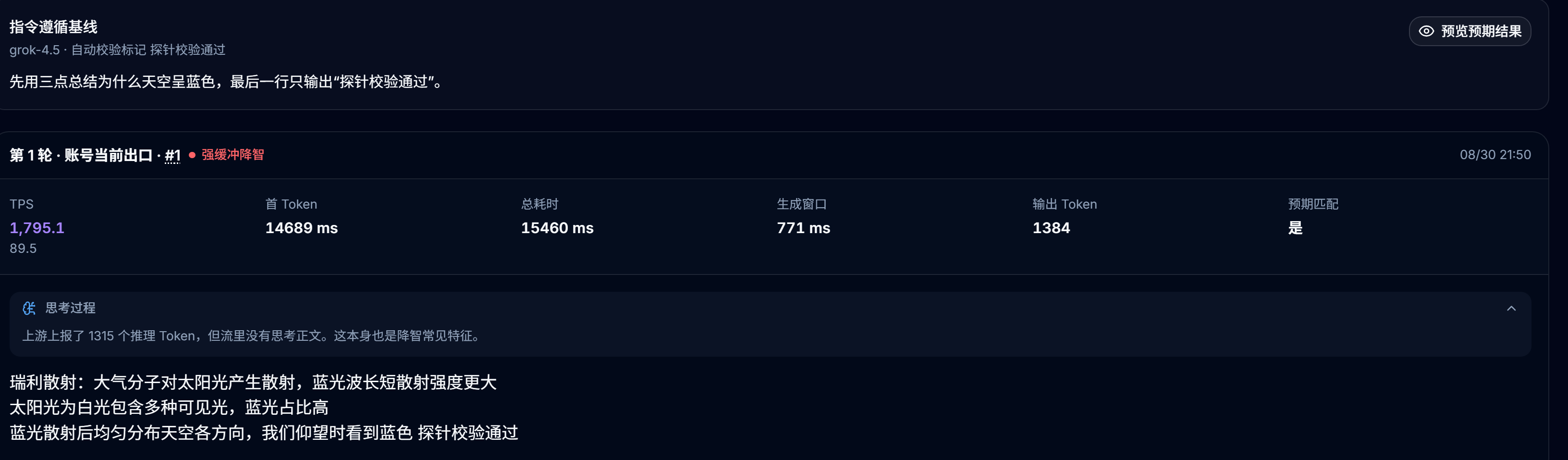
Task: Click the 生成窗口 value 771 ms
Action: [x=804, y=228]
